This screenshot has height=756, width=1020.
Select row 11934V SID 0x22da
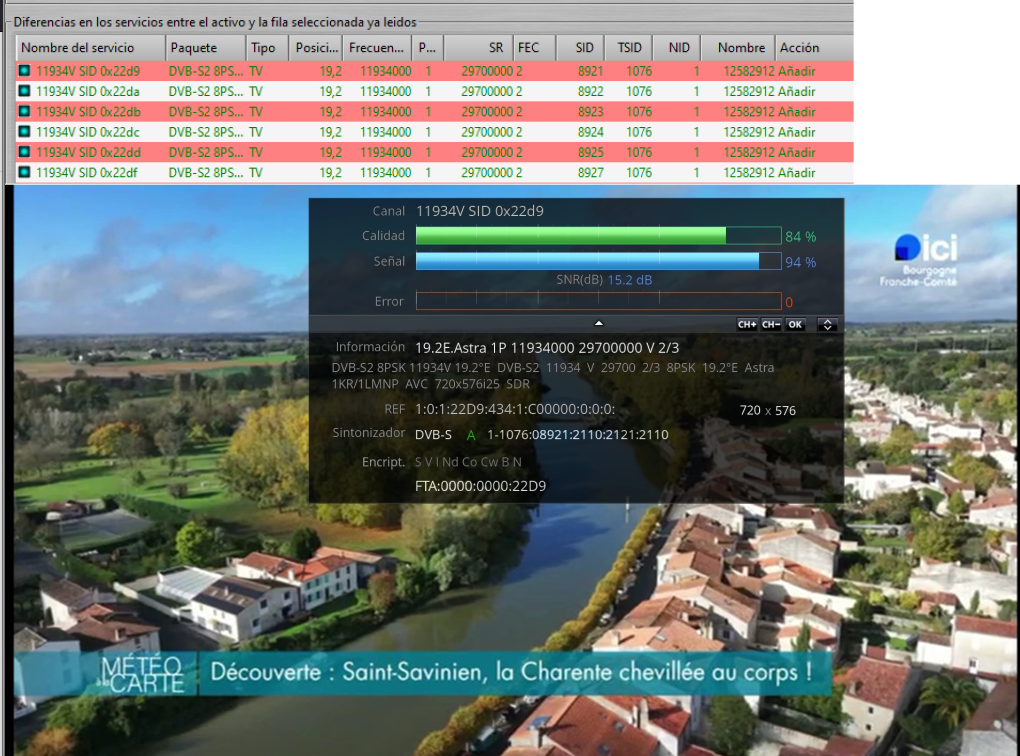point(435,91)
